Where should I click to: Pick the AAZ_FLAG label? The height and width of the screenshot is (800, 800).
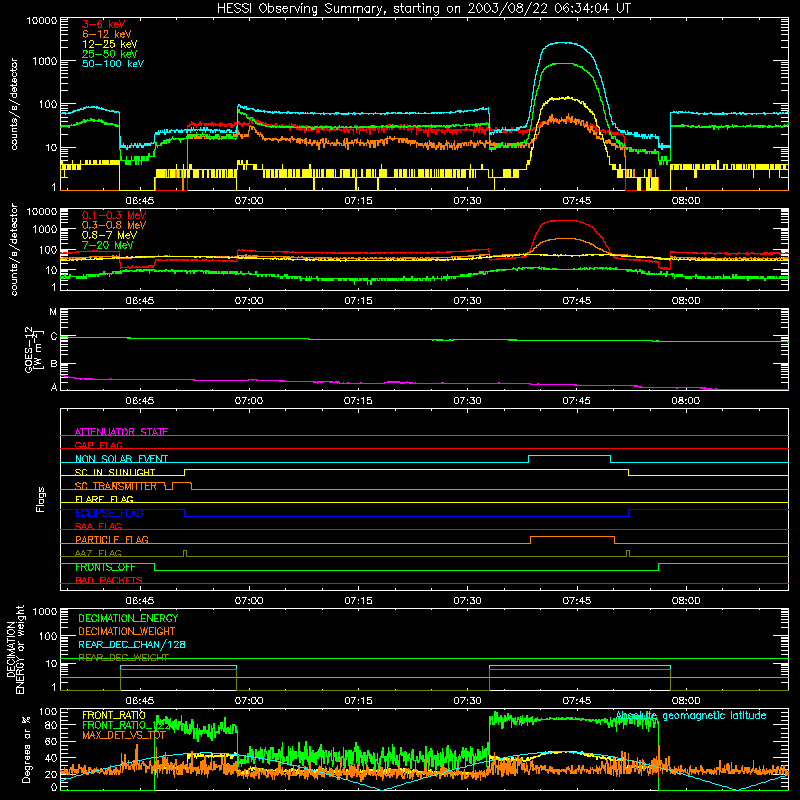tap(98, 553)
